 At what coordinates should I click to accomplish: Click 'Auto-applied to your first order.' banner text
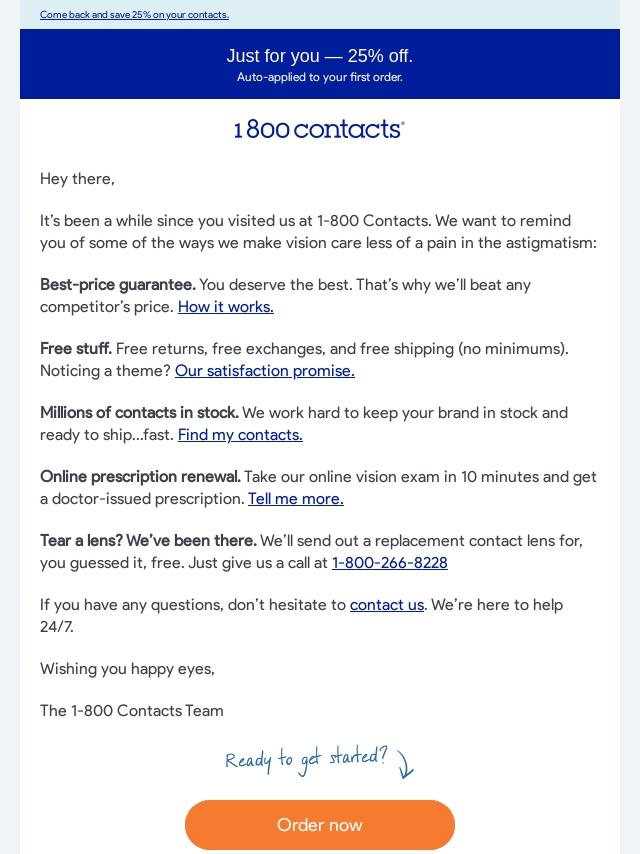pos(319,78)
